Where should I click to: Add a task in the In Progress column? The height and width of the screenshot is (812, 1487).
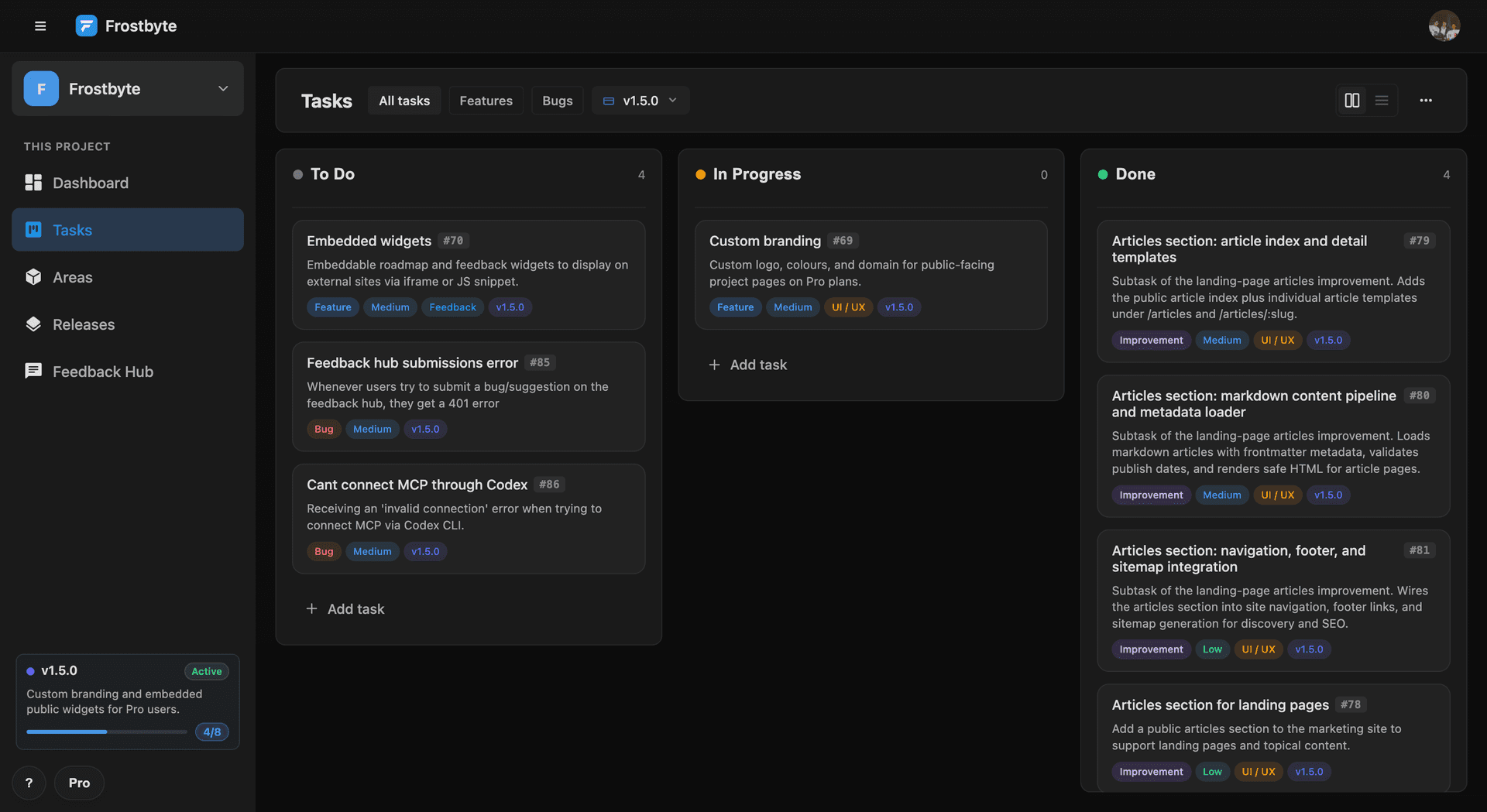(x=748, y=365)
